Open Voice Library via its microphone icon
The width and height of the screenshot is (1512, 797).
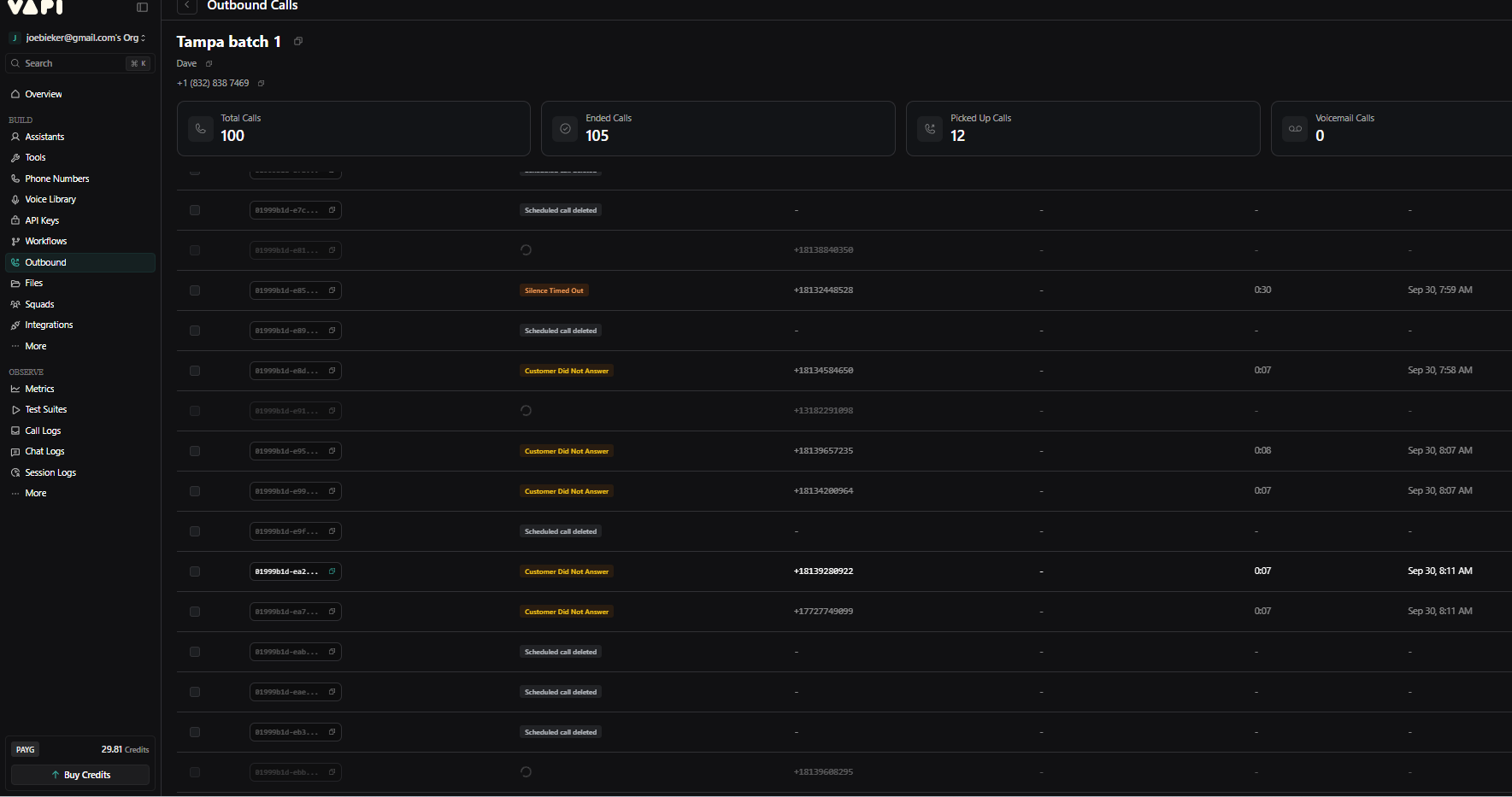click(x=15, y=199)
